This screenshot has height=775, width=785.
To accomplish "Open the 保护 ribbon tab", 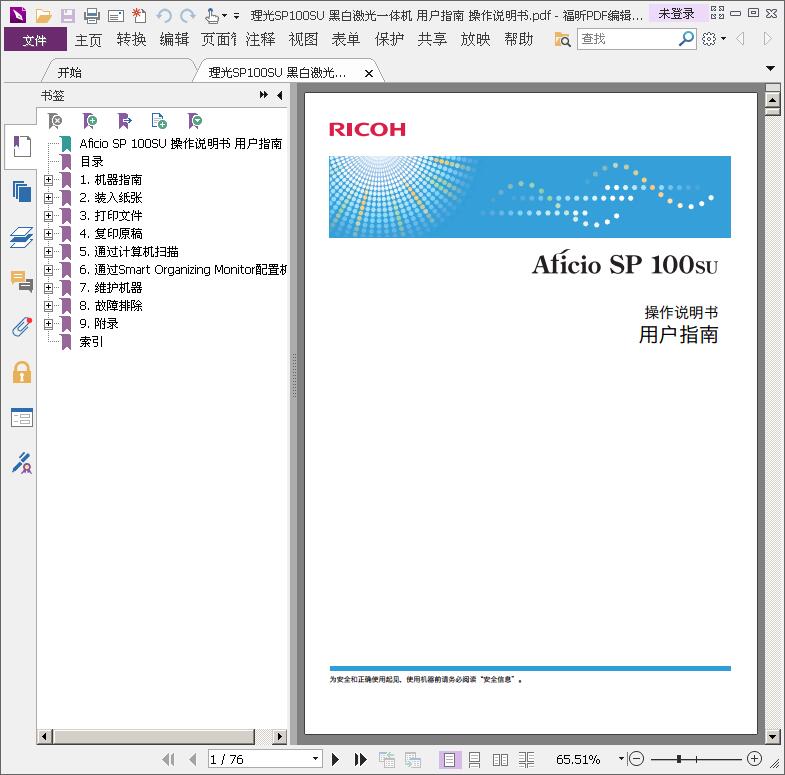I will 389,40.
